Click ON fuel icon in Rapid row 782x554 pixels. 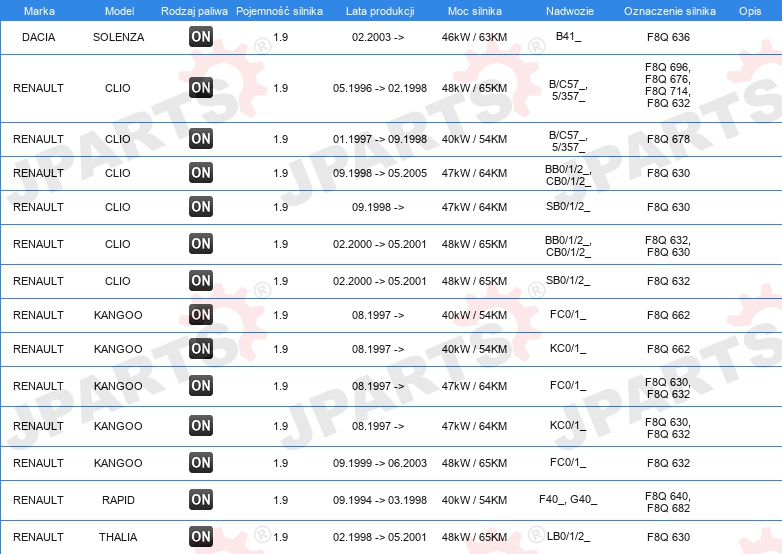pyautogui.click(x=201, y=500)
